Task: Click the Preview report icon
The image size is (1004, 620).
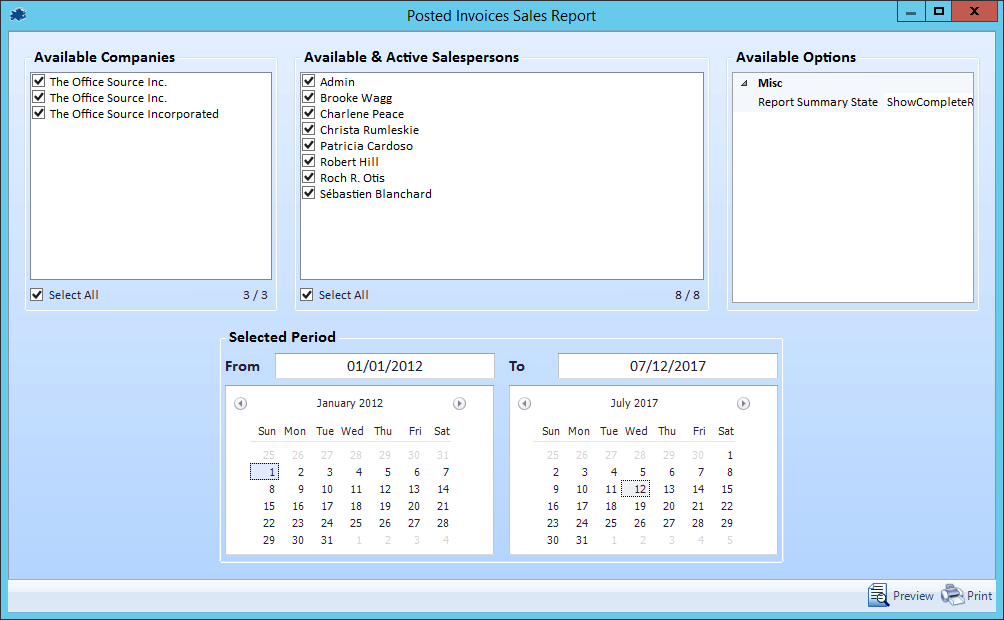Action: [x=878, y=595]
